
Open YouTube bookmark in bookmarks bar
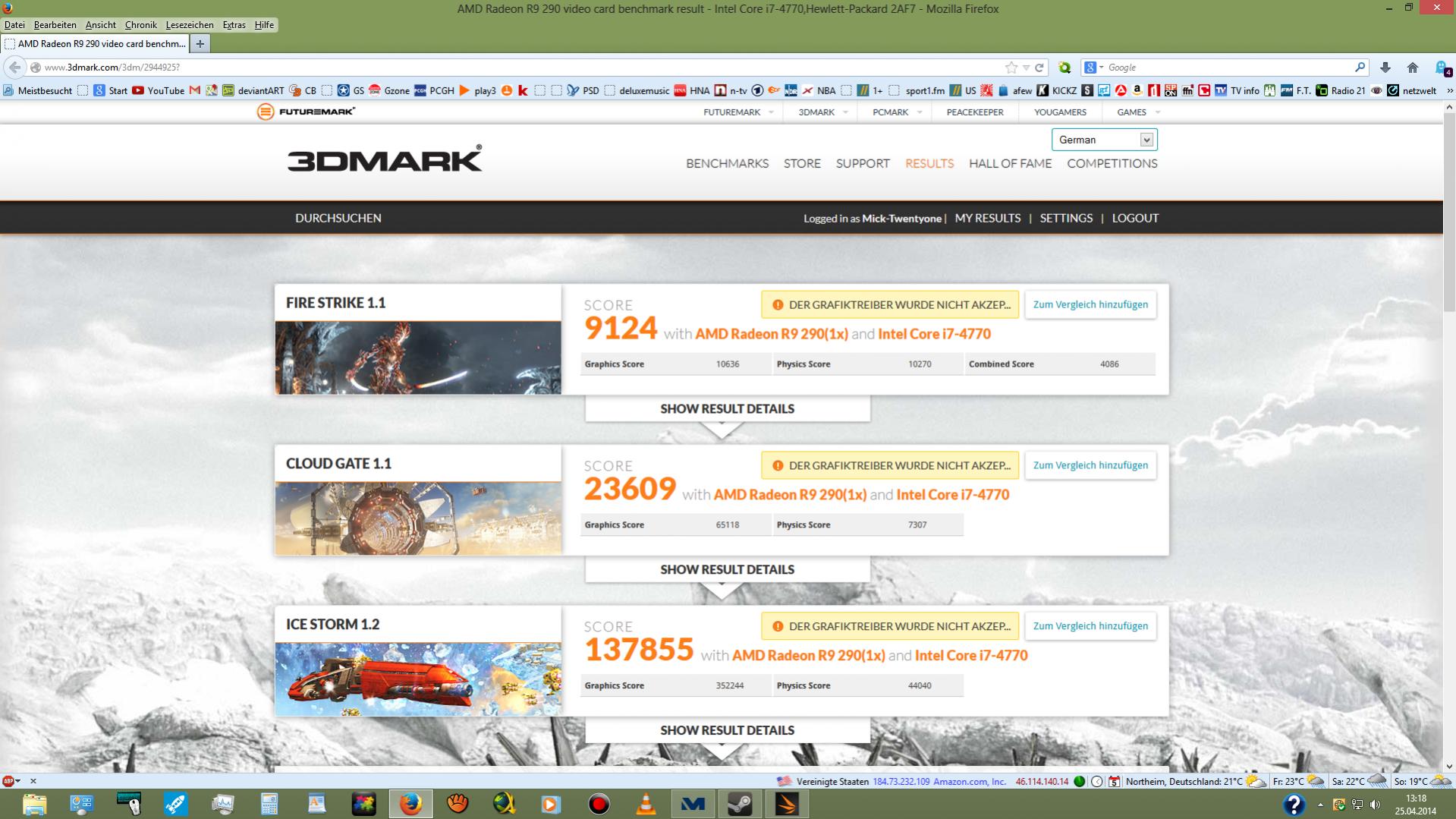(x=158, y=90)
